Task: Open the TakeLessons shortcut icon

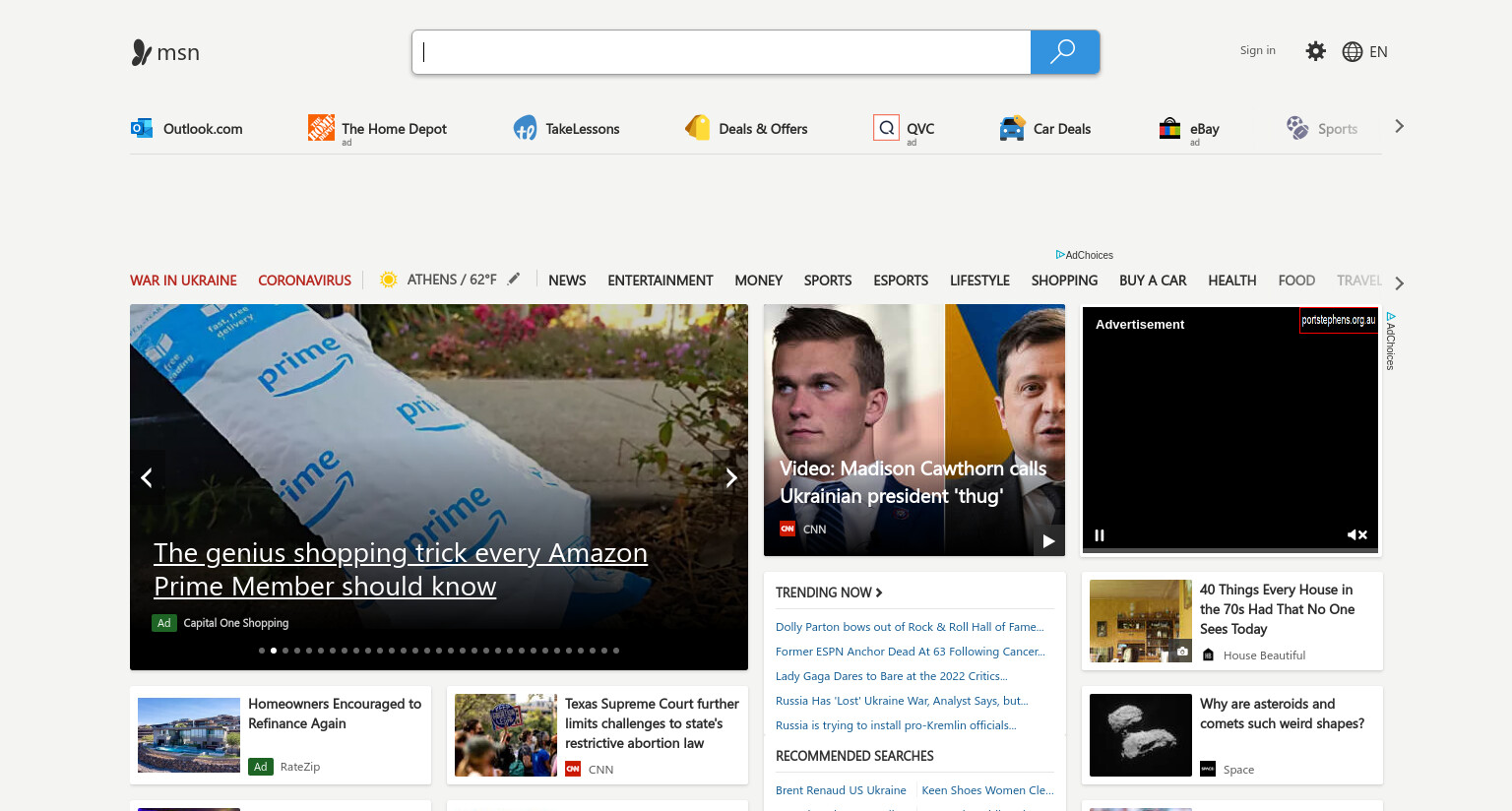Action: coord(525,128)
